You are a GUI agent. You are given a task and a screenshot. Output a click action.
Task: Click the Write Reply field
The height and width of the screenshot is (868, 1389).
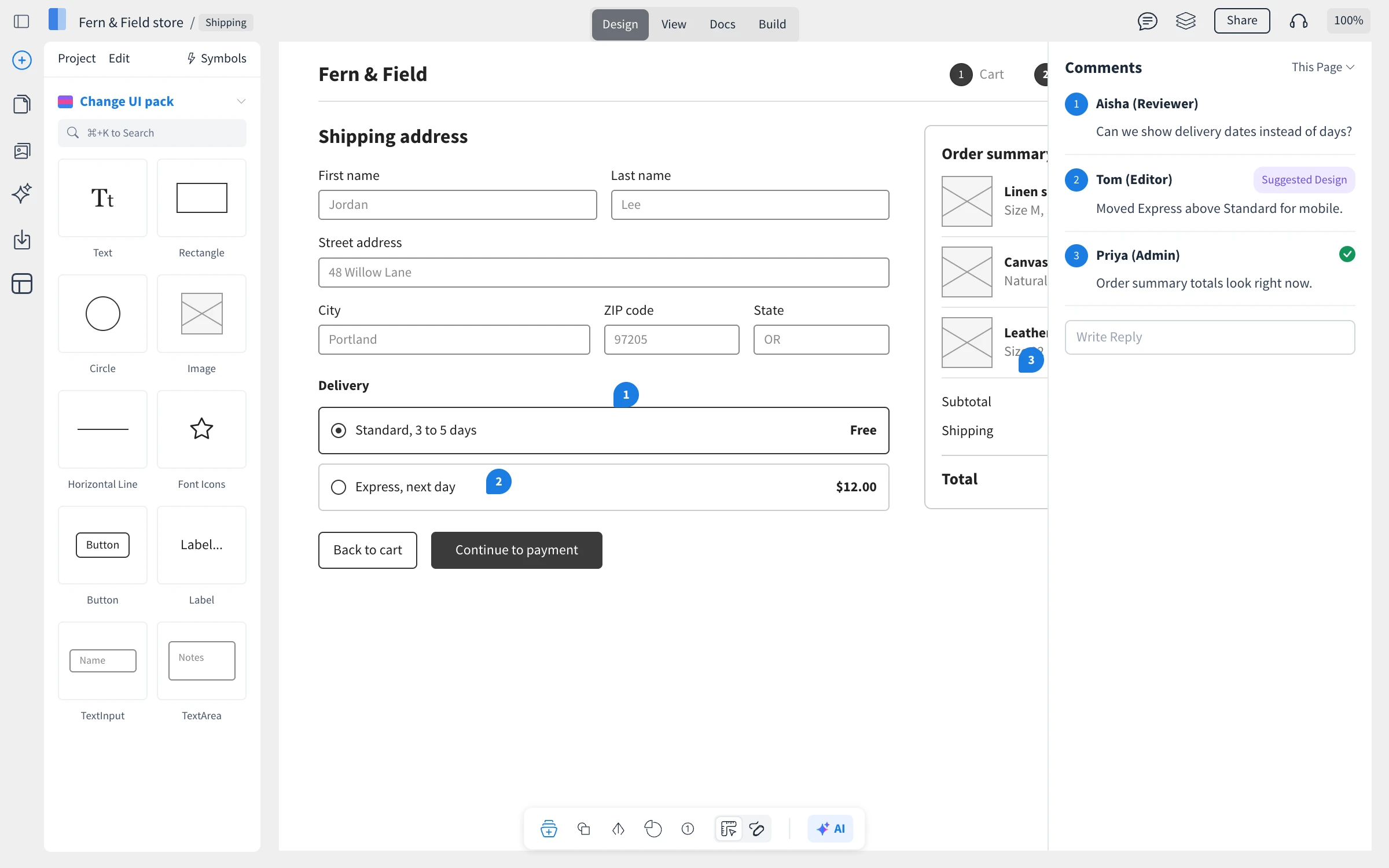click(1210, 337)
